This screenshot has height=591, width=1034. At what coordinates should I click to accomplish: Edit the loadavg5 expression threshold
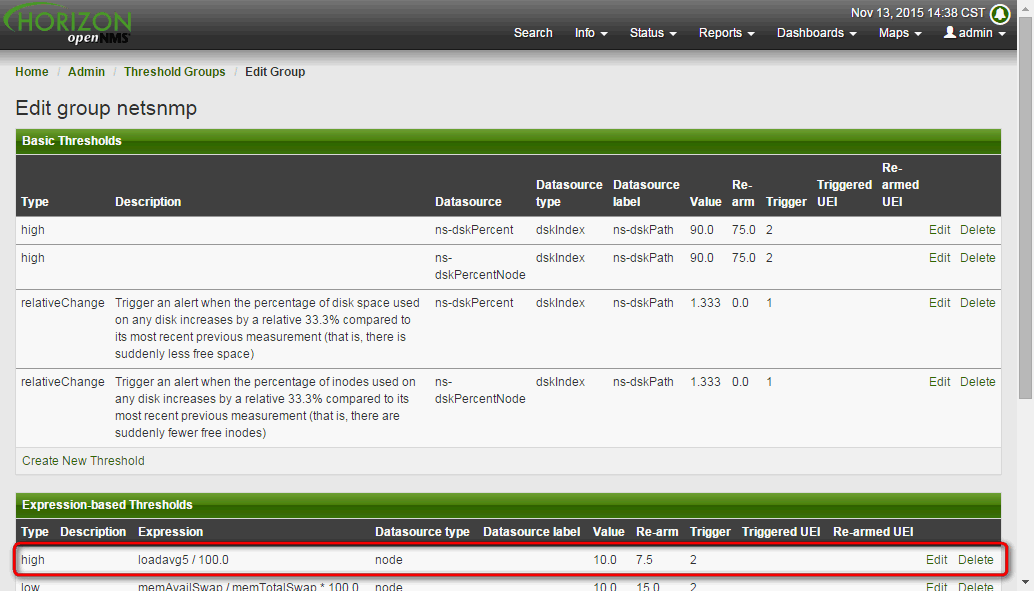pyautogui.click(x=936, y=559)
